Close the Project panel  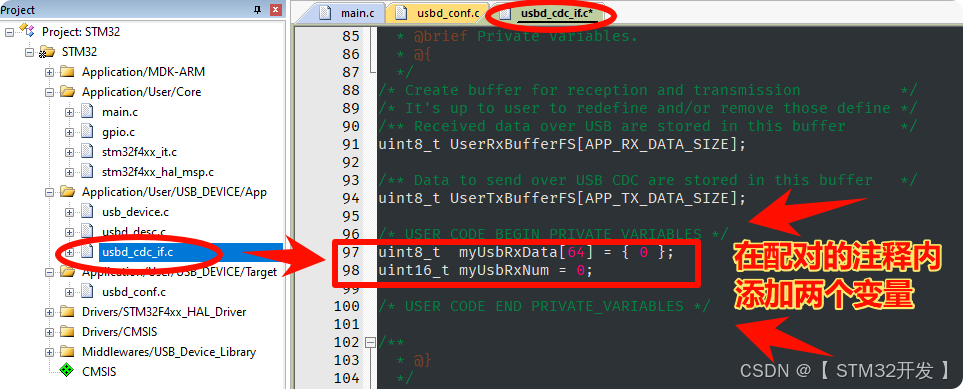coord(276,9)
